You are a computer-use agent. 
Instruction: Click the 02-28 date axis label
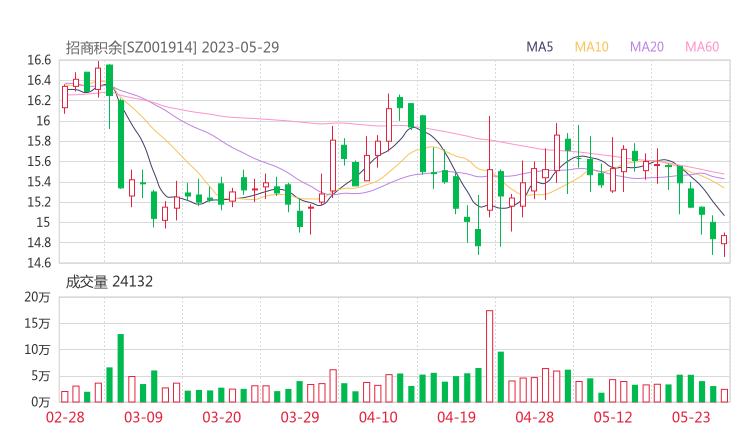click(x=65, y=417)
